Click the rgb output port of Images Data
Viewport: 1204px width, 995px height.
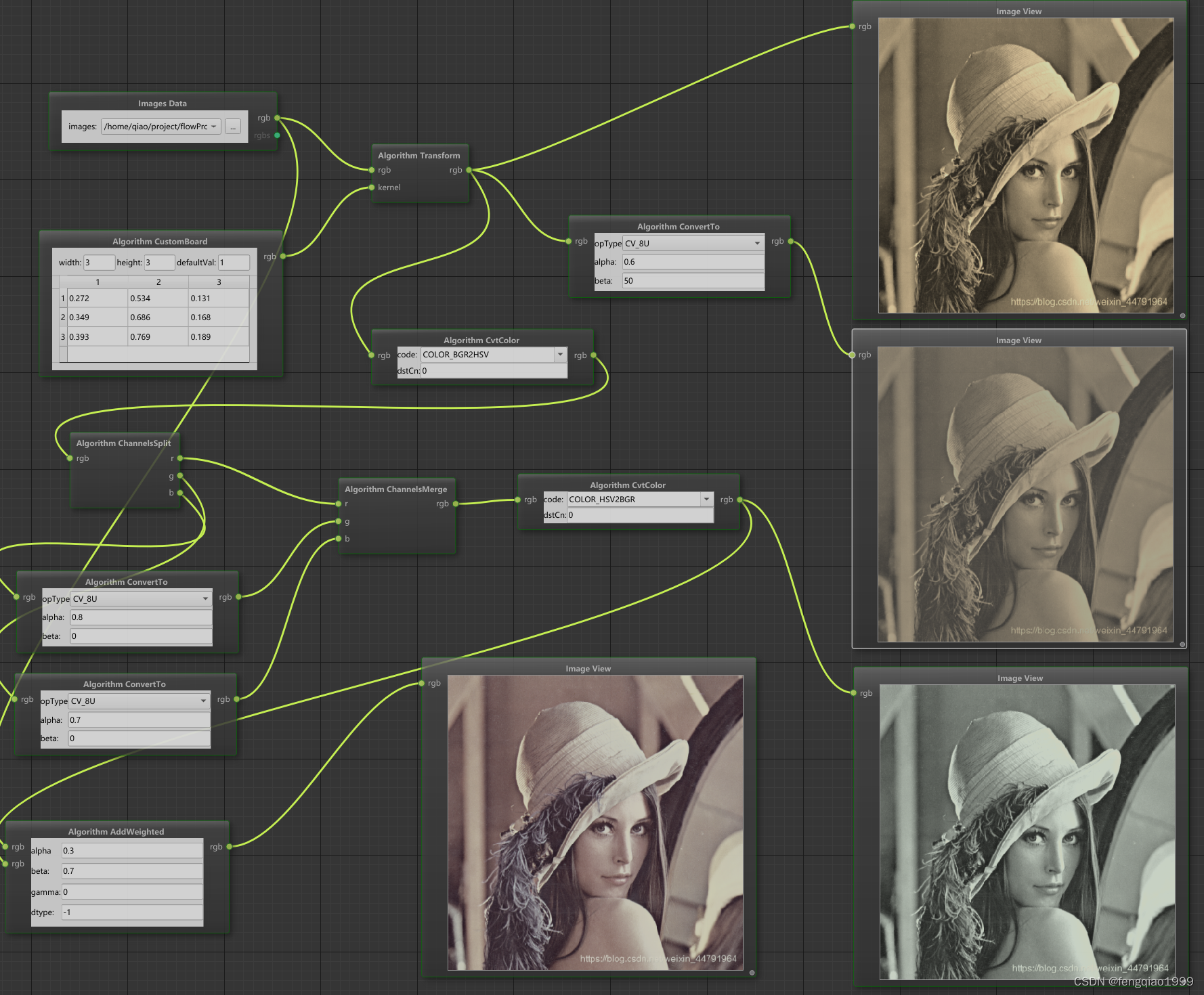pyautogui.click(x=277, y=118)
